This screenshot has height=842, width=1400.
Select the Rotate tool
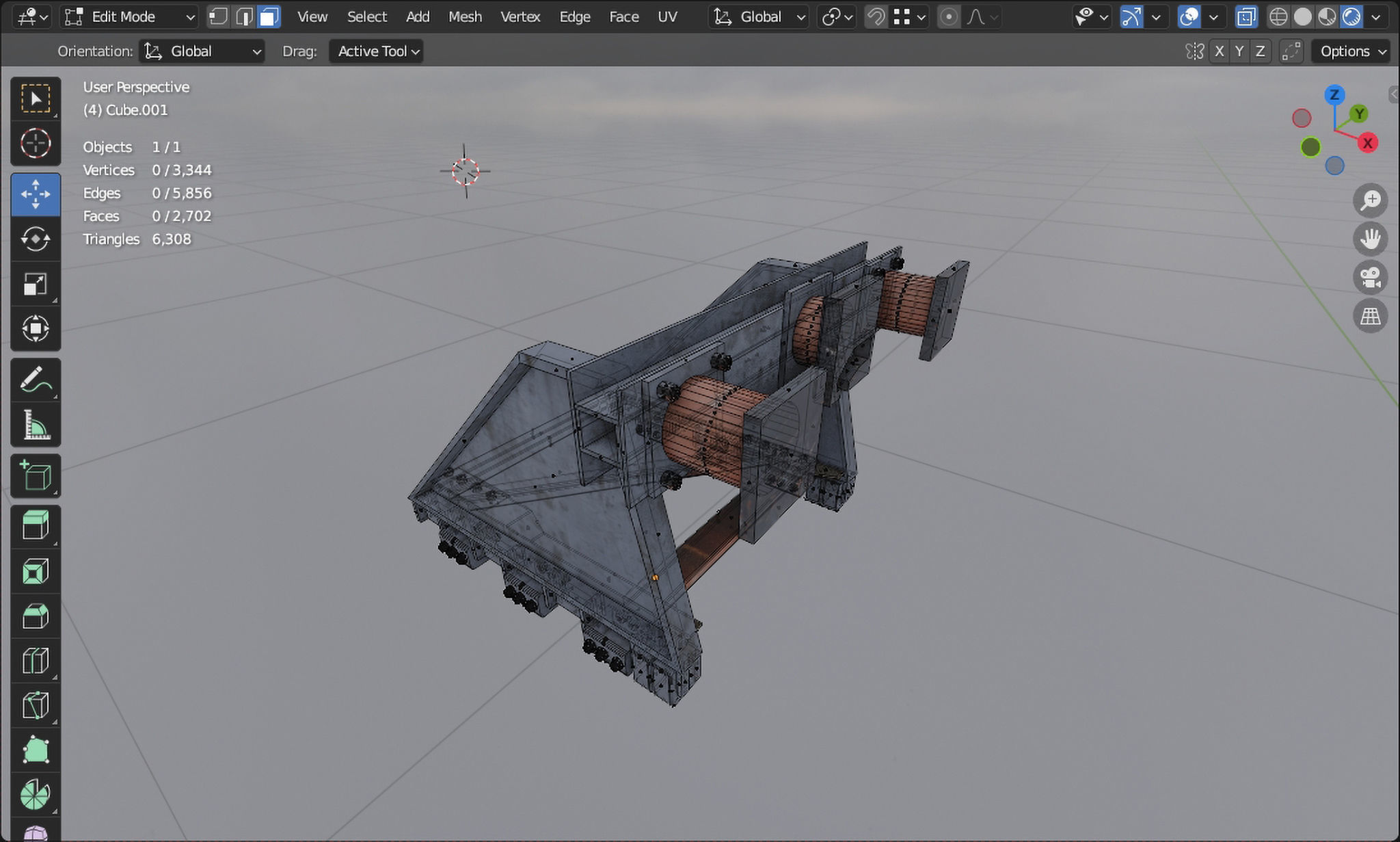click(x=36, y=239)
